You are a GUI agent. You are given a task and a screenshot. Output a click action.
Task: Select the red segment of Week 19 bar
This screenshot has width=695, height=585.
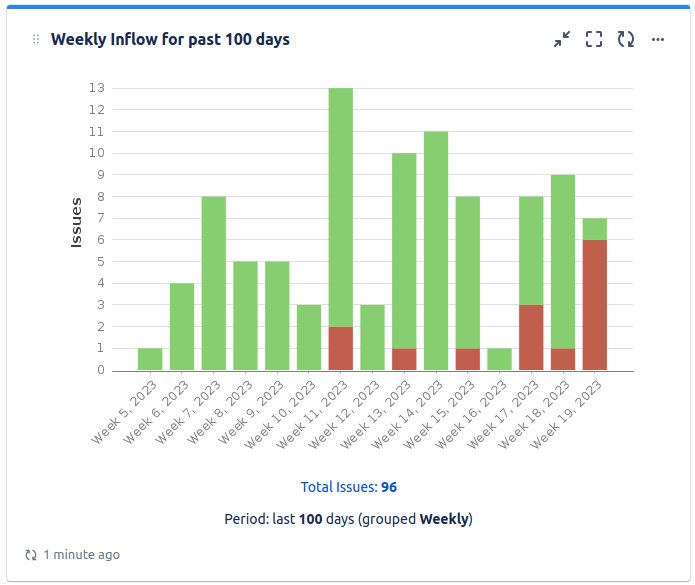[x=595, y=305]
